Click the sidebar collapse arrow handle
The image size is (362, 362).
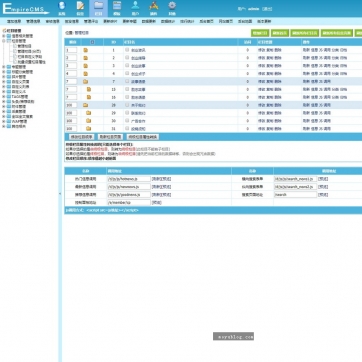click(60, 194)
